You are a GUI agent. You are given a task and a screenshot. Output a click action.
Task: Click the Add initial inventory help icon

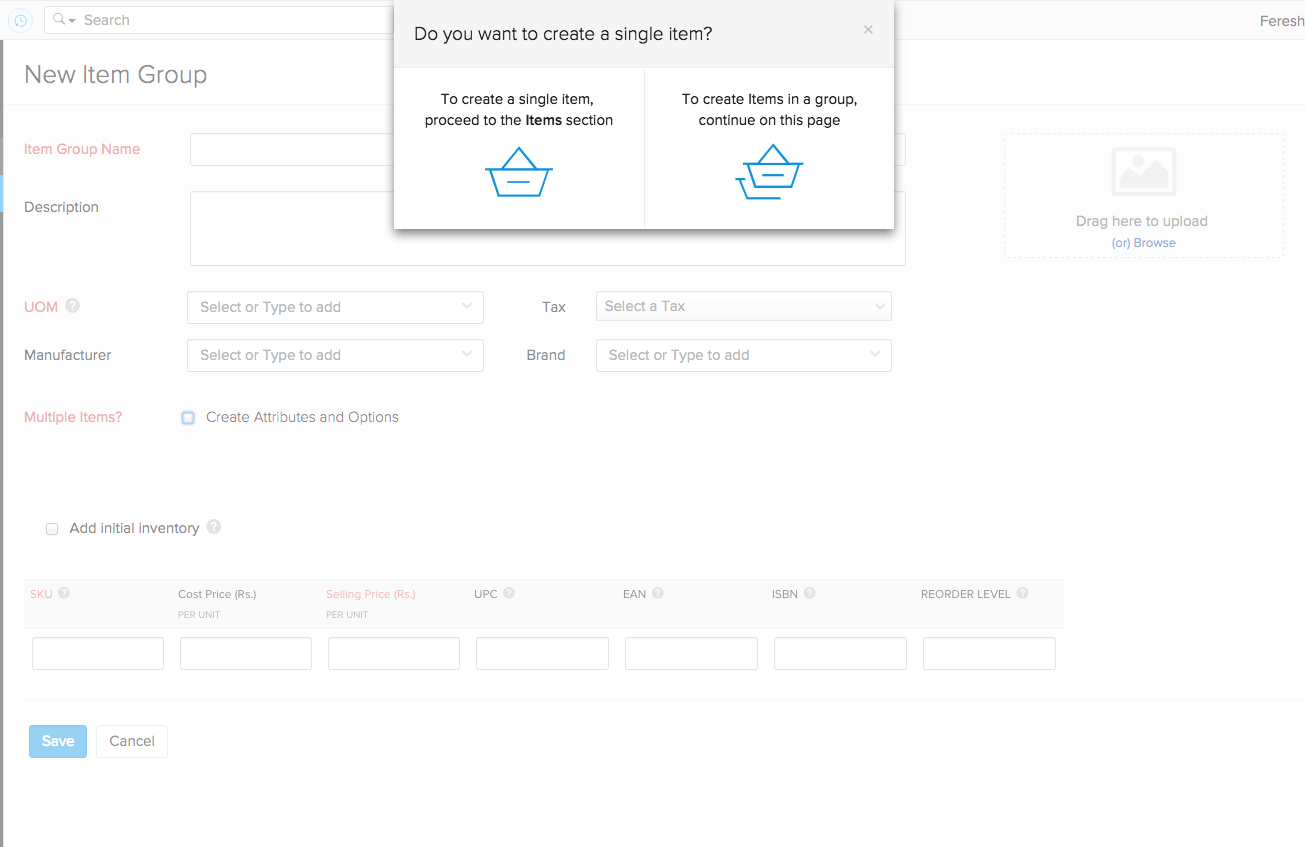click(x=213, y=526)
